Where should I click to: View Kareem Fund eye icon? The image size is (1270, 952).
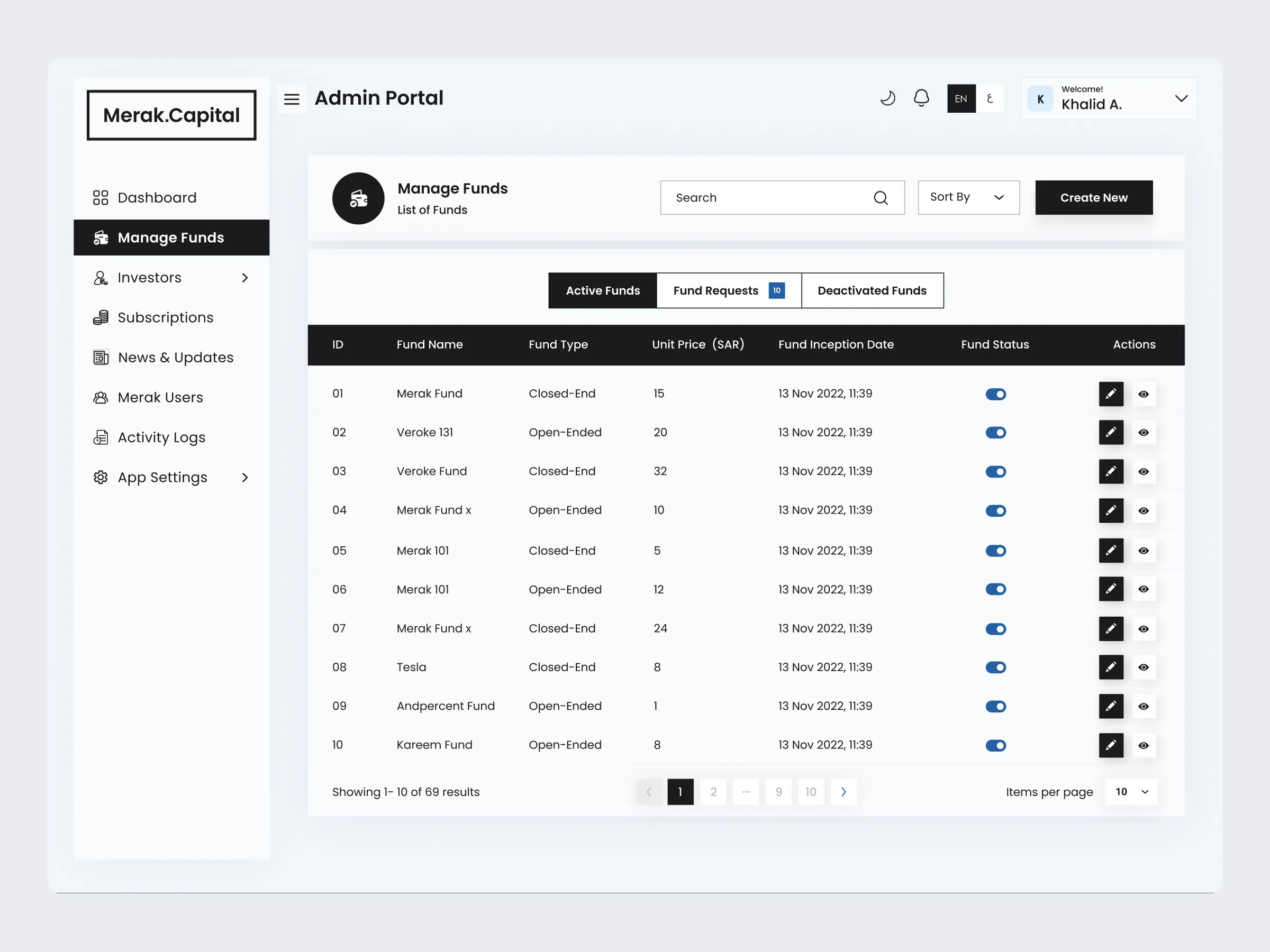tap(1144, 745)
